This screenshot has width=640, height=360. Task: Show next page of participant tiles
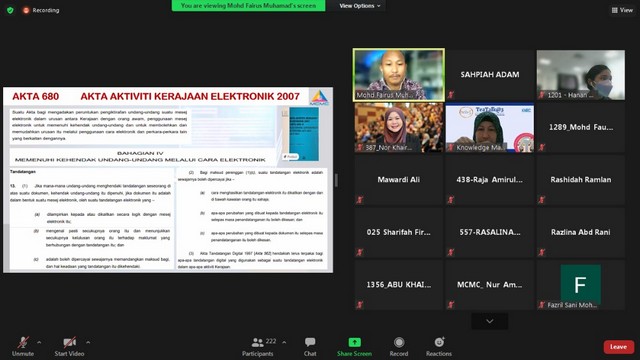490,321
